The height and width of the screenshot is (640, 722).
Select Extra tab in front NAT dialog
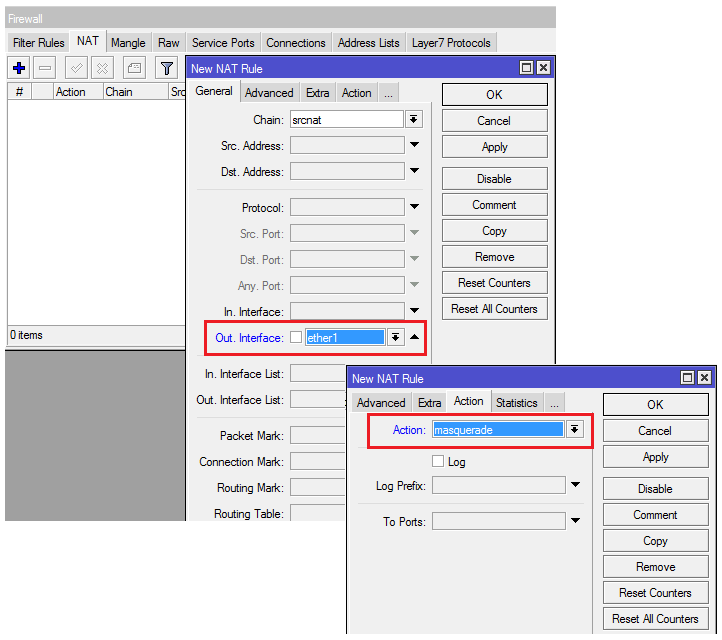[x=430, y=403]
